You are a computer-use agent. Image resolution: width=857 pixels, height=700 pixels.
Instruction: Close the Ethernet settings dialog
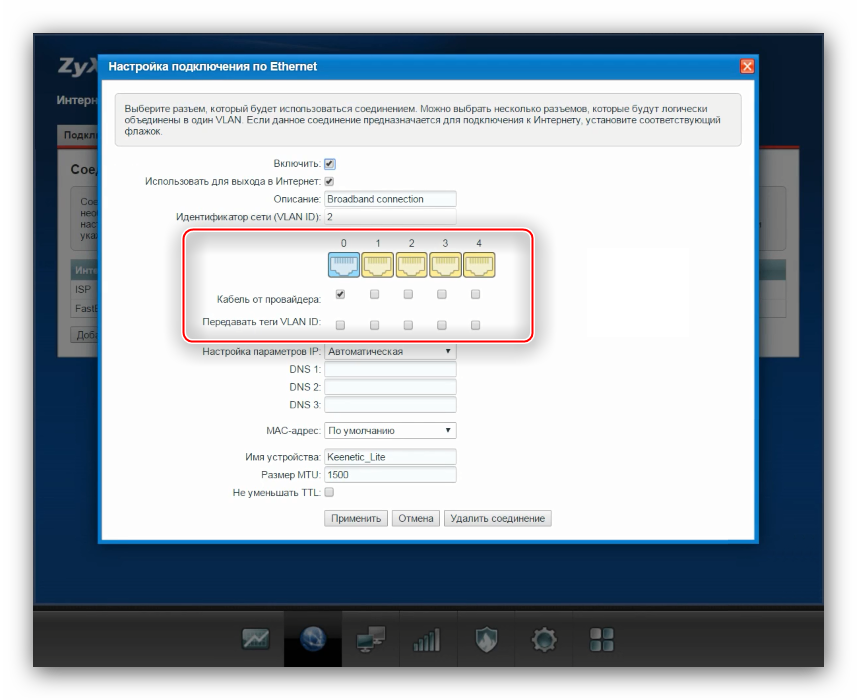[x=747, y=67]
